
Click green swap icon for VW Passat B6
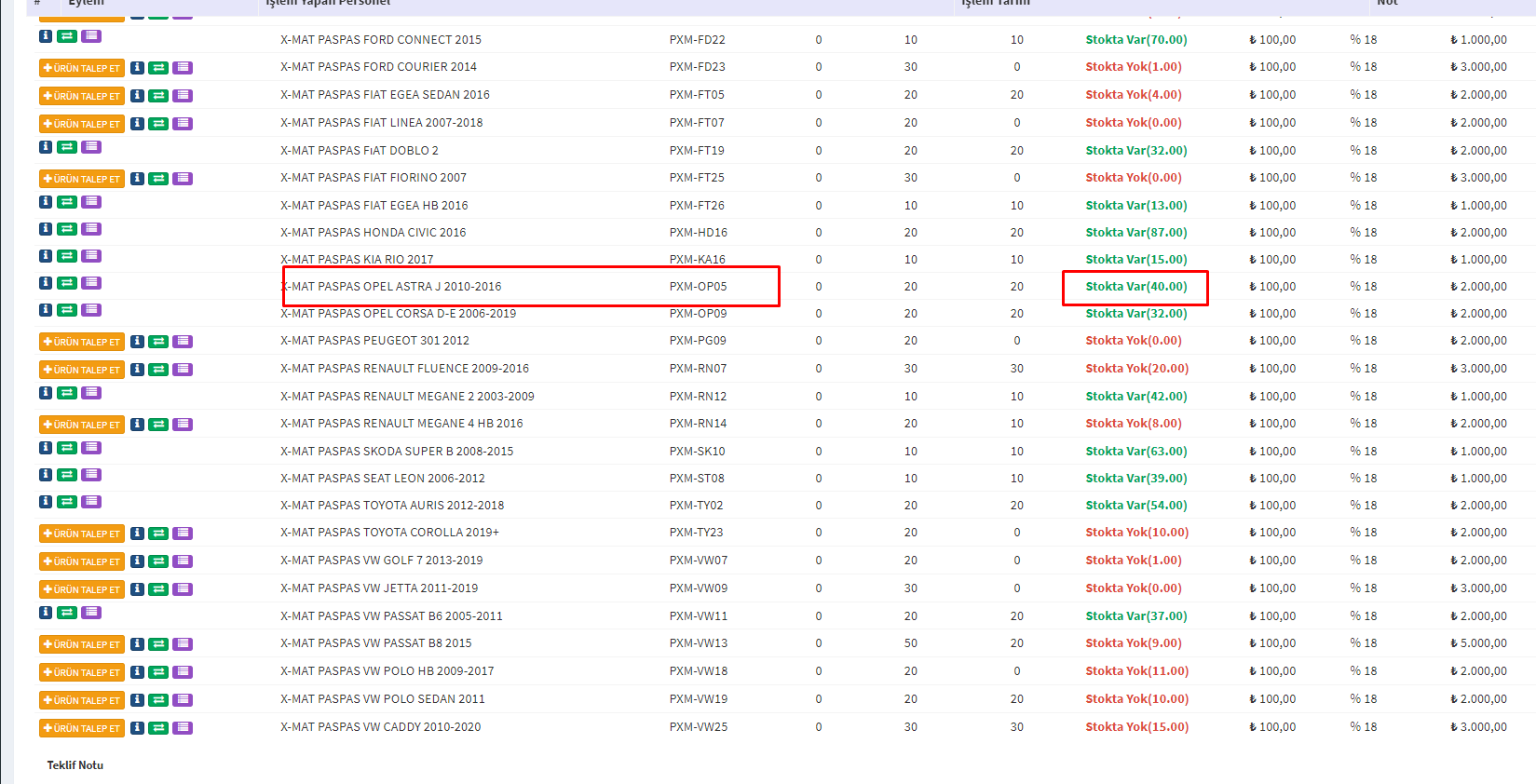coord(67,613)
